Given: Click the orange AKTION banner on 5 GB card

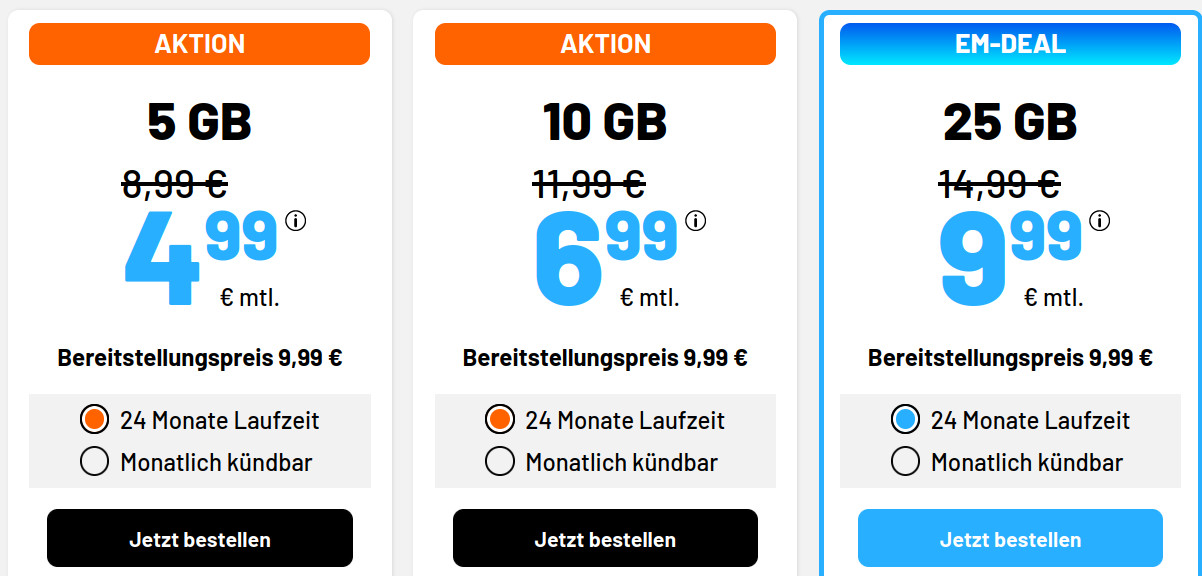Looking at the screenshot, I should (x=199, y=43).
